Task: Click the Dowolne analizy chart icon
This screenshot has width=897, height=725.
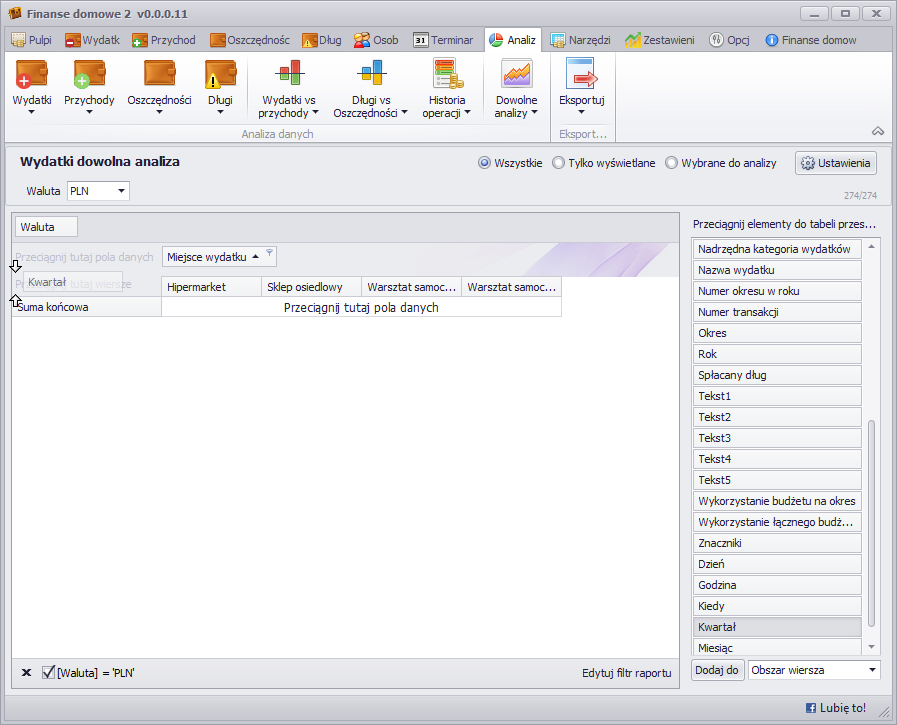Action: (x=516, y=75)
